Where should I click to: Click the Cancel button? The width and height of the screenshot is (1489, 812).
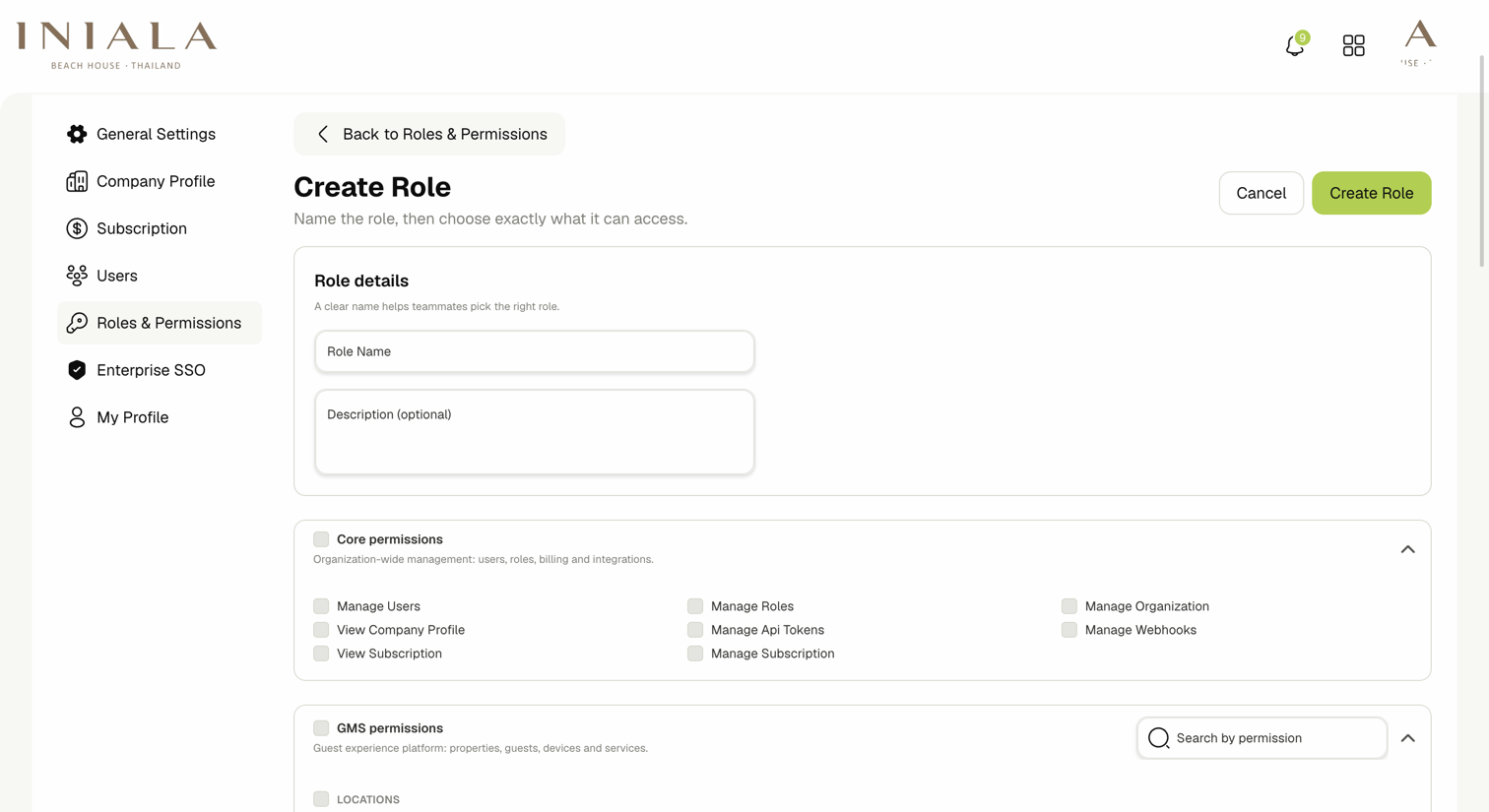(1261, 193)
